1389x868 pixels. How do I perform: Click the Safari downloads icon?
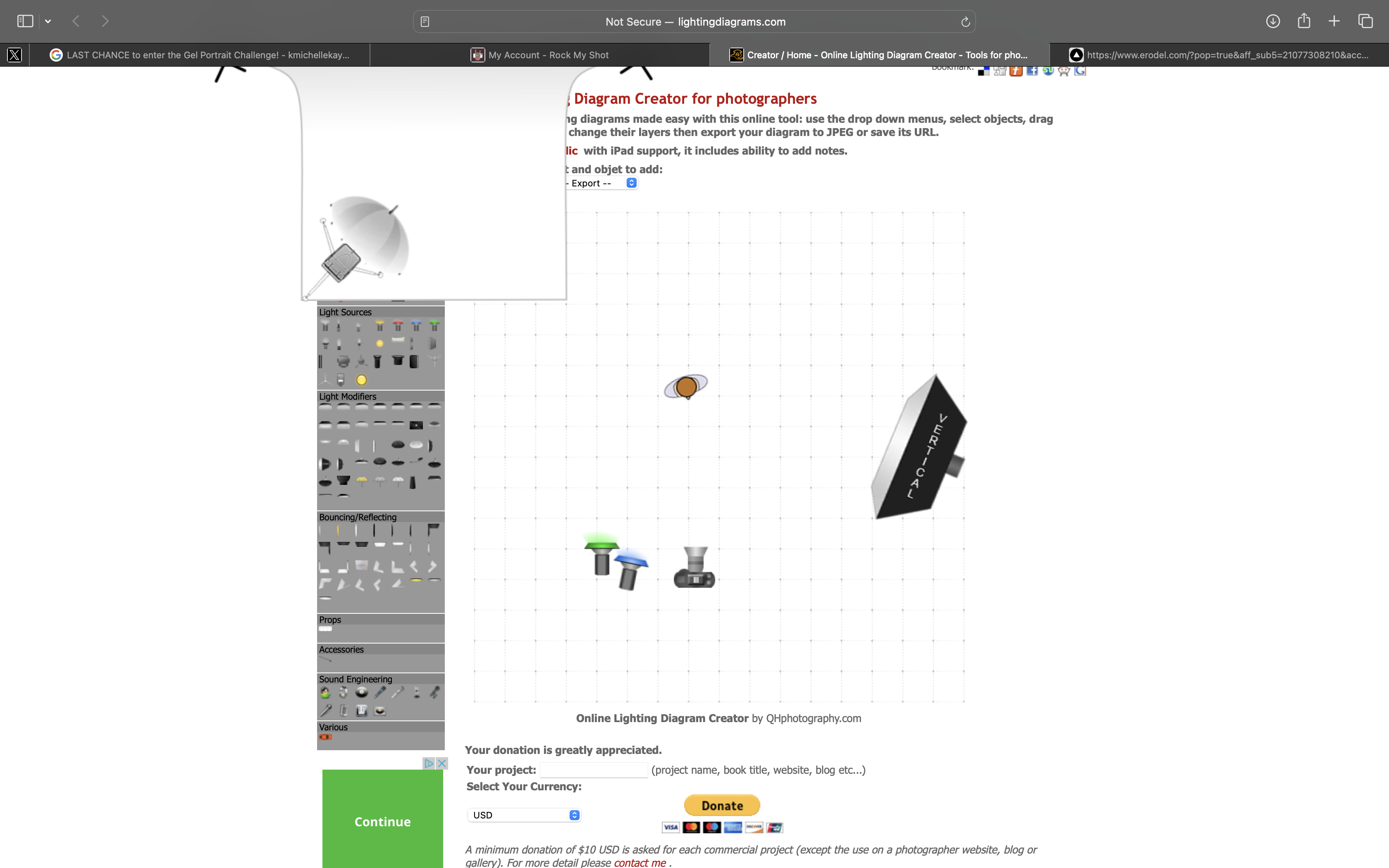[1272, 21]
